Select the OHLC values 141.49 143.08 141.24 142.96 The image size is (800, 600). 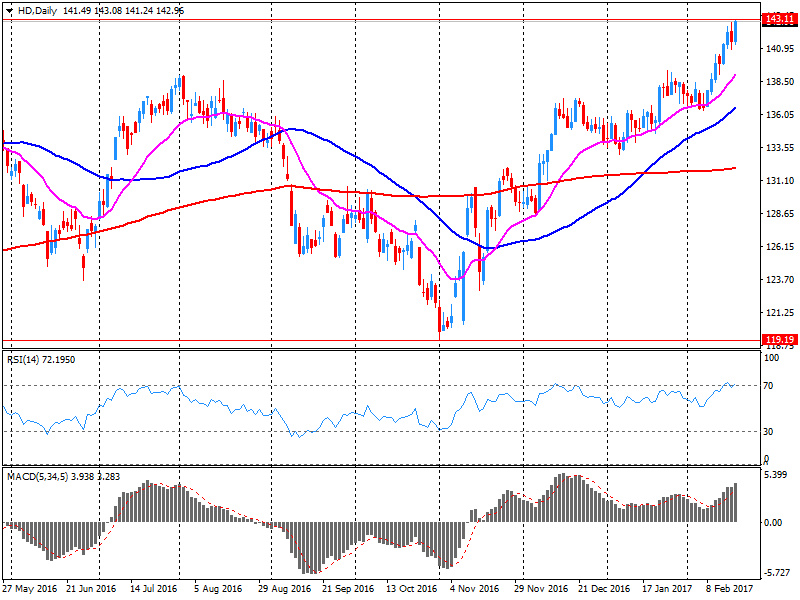click(x=123, y=11)
